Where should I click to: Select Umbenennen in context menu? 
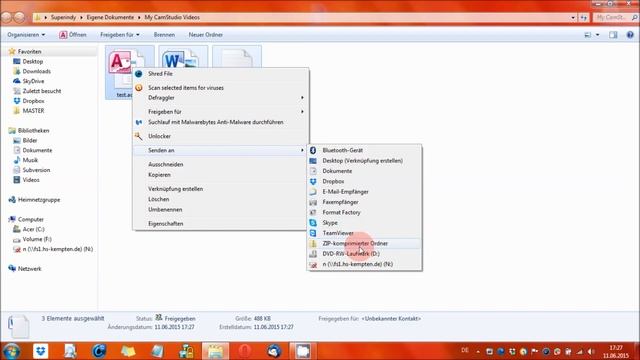click(165, 209)
